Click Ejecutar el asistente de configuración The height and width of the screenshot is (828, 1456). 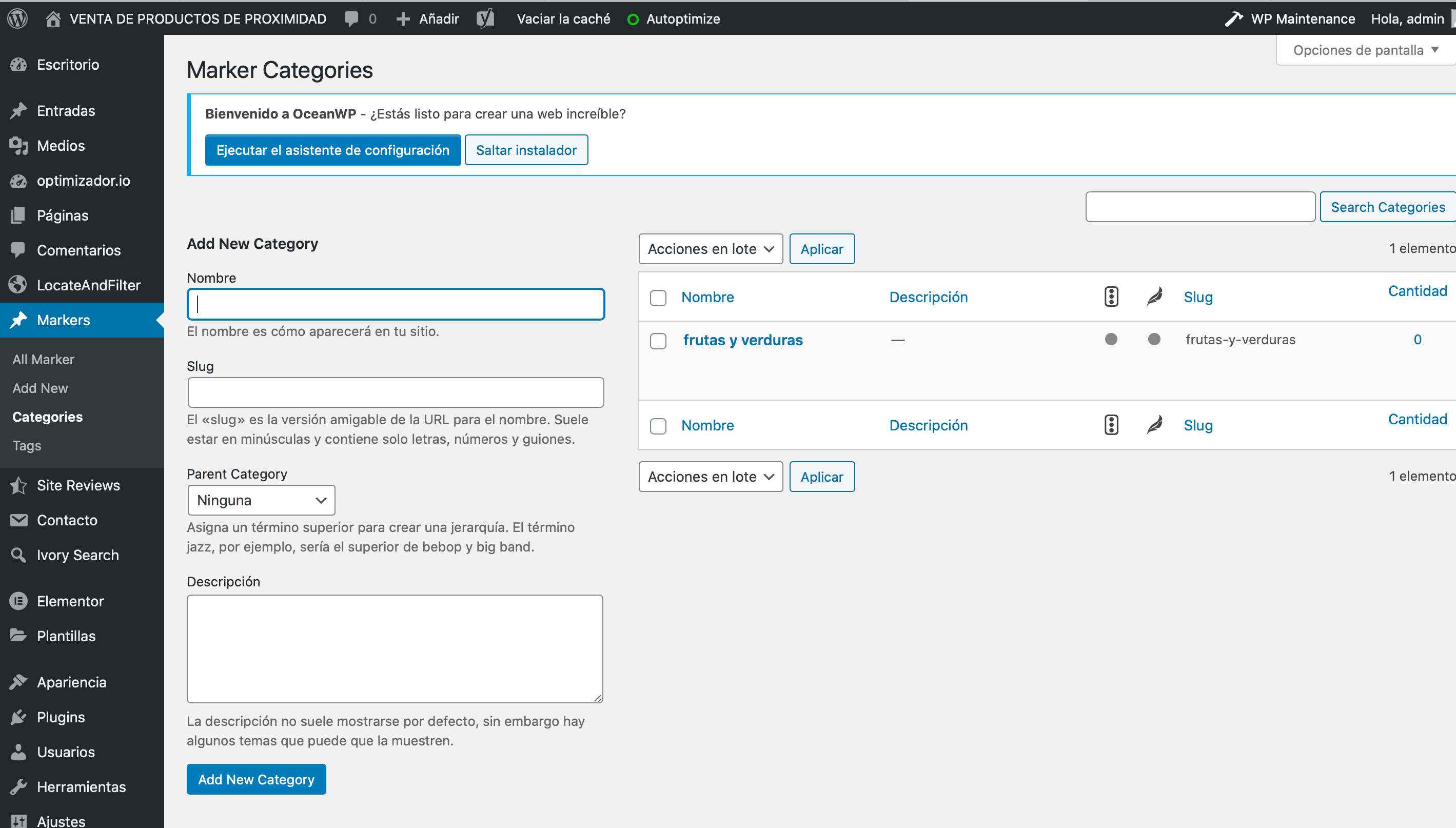click(x=332, y=150)
